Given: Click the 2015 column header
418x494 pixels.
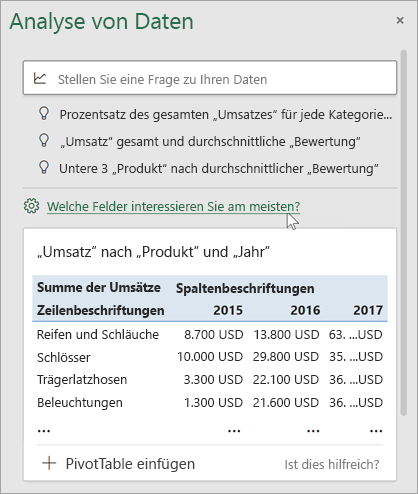Looking at the screenshot, I should click(228, 310).
